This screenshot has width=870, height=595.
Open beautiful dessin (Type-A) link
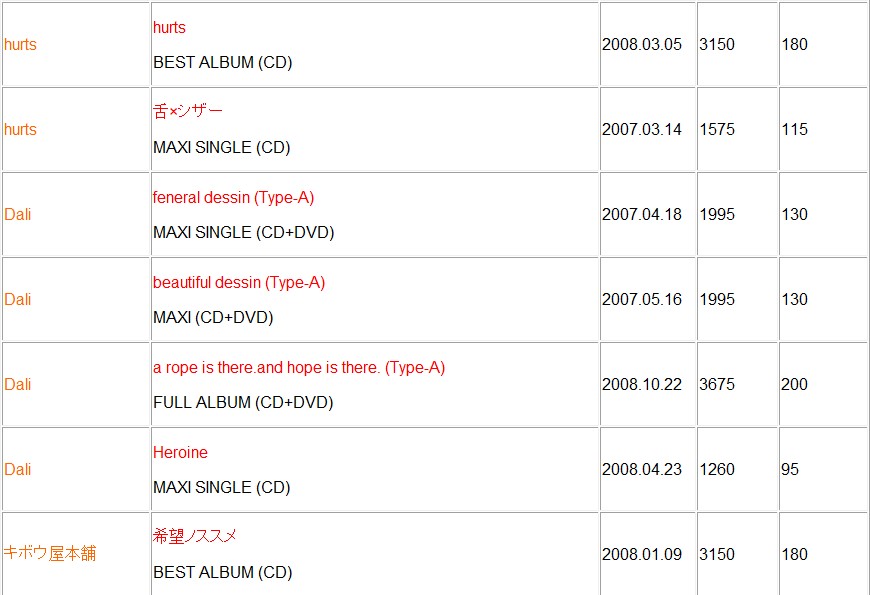click(x=238, y=283)
